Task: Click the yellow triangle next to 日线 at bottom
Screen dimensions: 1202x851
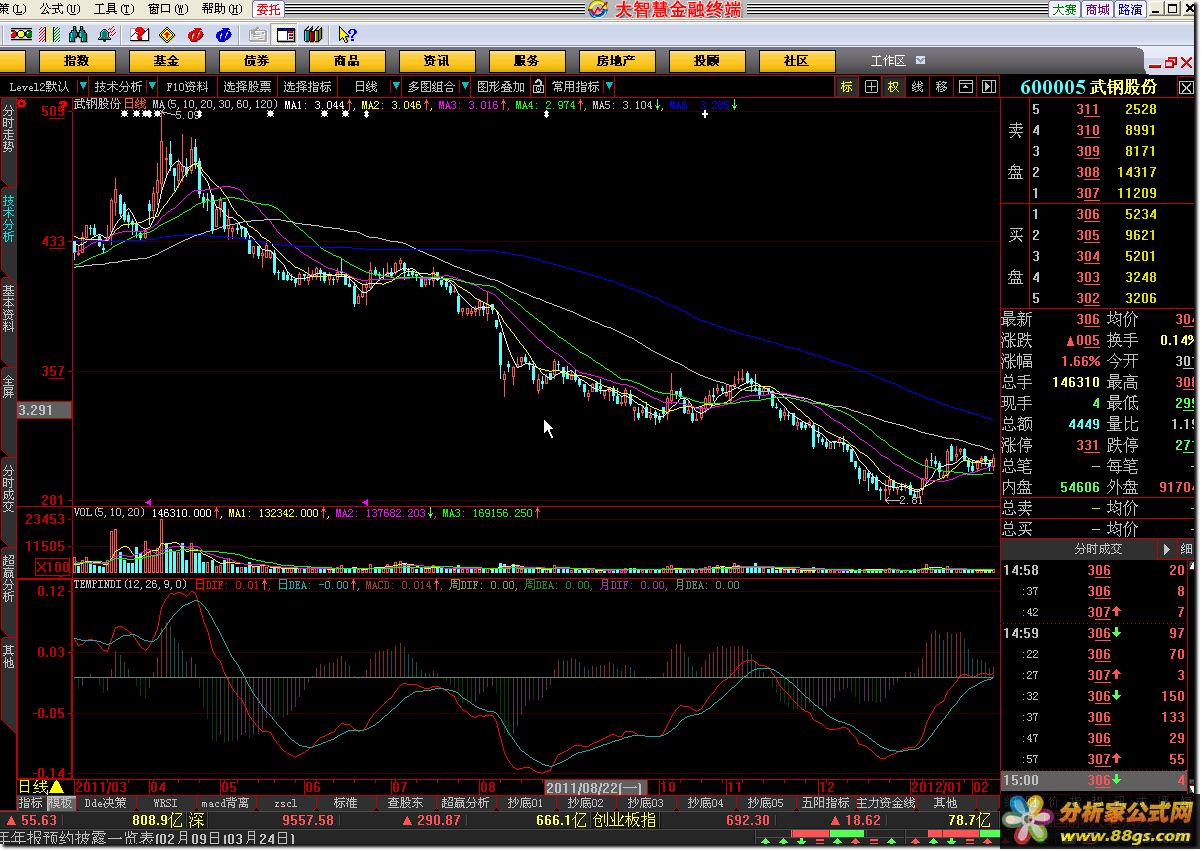Action: pyautogui.click(x=57, y=788)
